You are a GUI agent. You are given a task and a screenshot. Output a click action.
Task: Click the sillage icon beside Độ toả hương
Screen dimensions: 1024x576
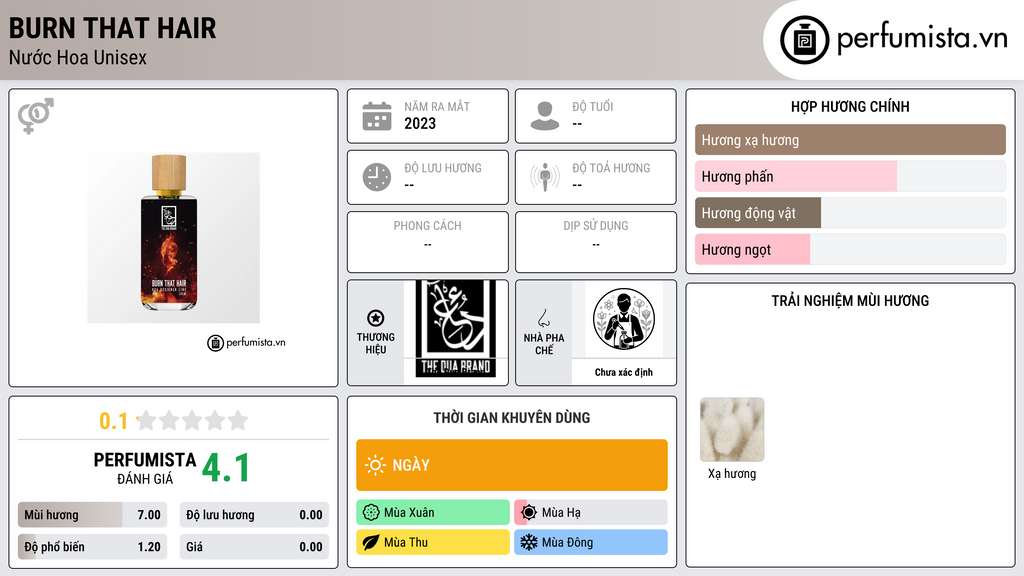click(545, 177)
